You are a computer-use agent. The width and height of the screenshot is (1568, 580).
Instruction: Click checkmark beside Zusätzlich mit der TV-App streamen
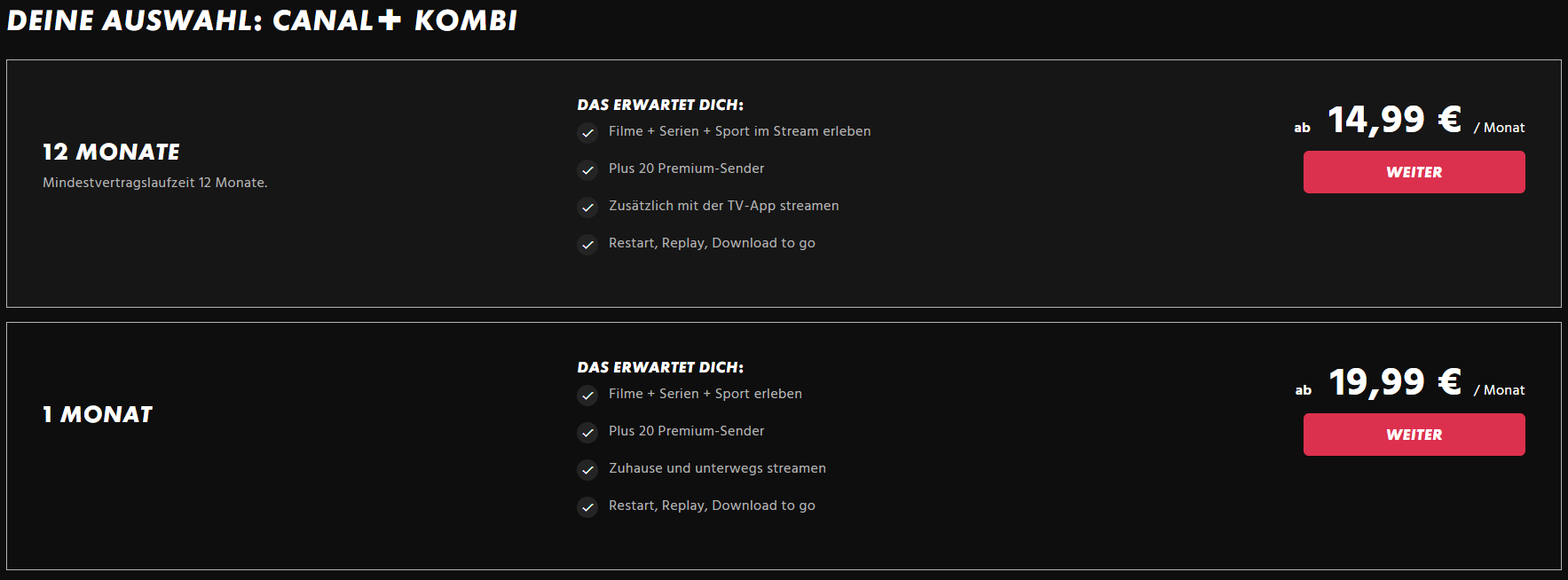click(587, 208)
